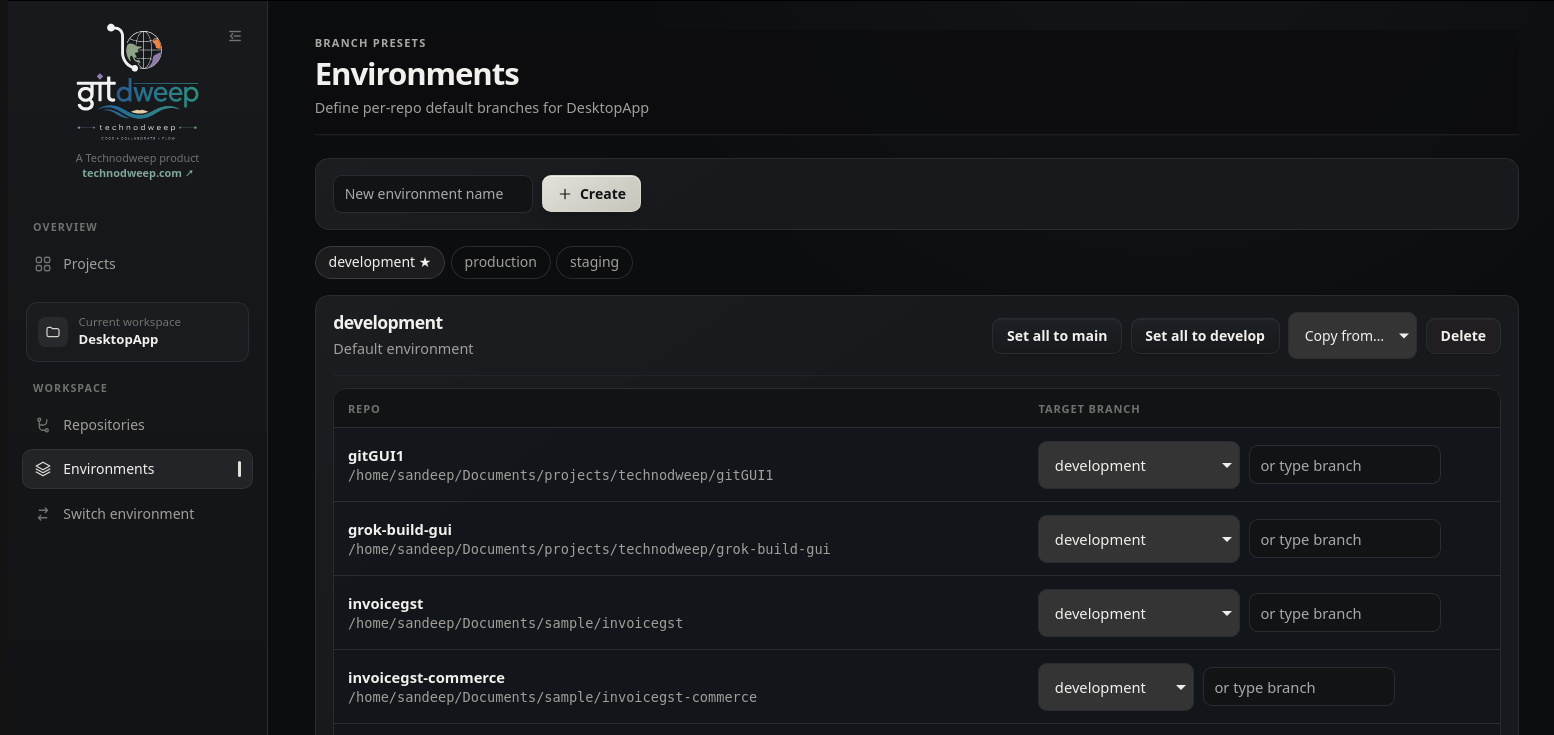Image resolution: width=1554 pixels, height=735 pixels.
Task: Click the invoicegst-commerce repo name
Action: tap(426, 678)
